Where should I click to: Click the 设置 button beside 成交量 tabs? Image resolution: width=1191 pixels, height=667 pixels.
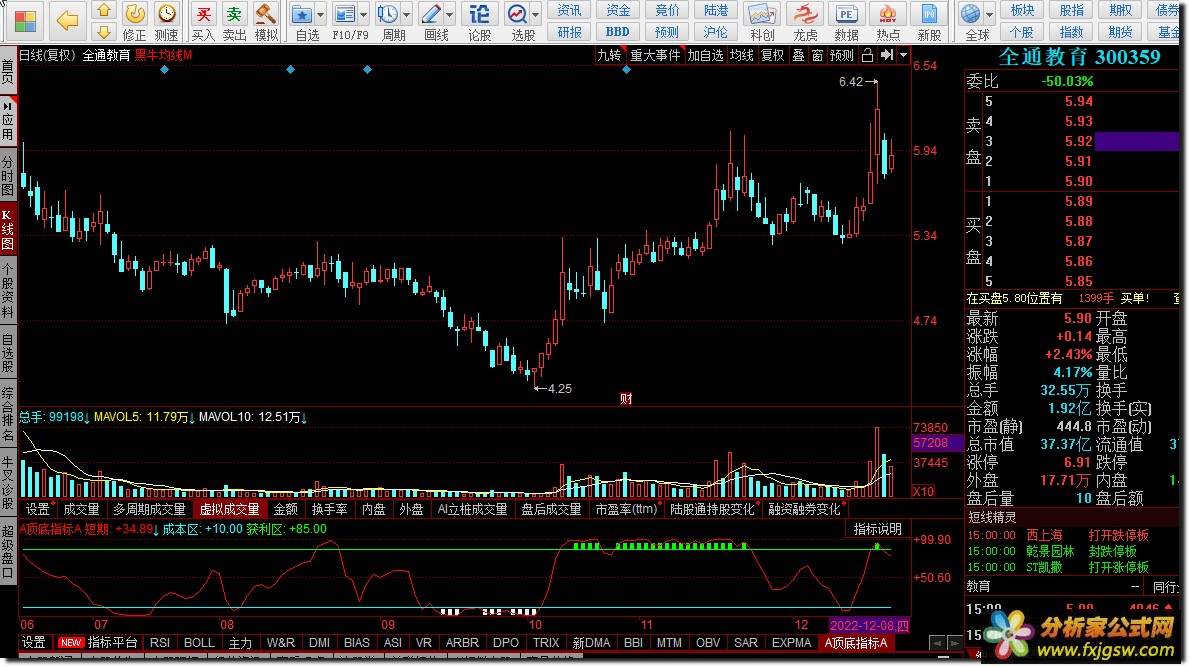coord(36,509)
